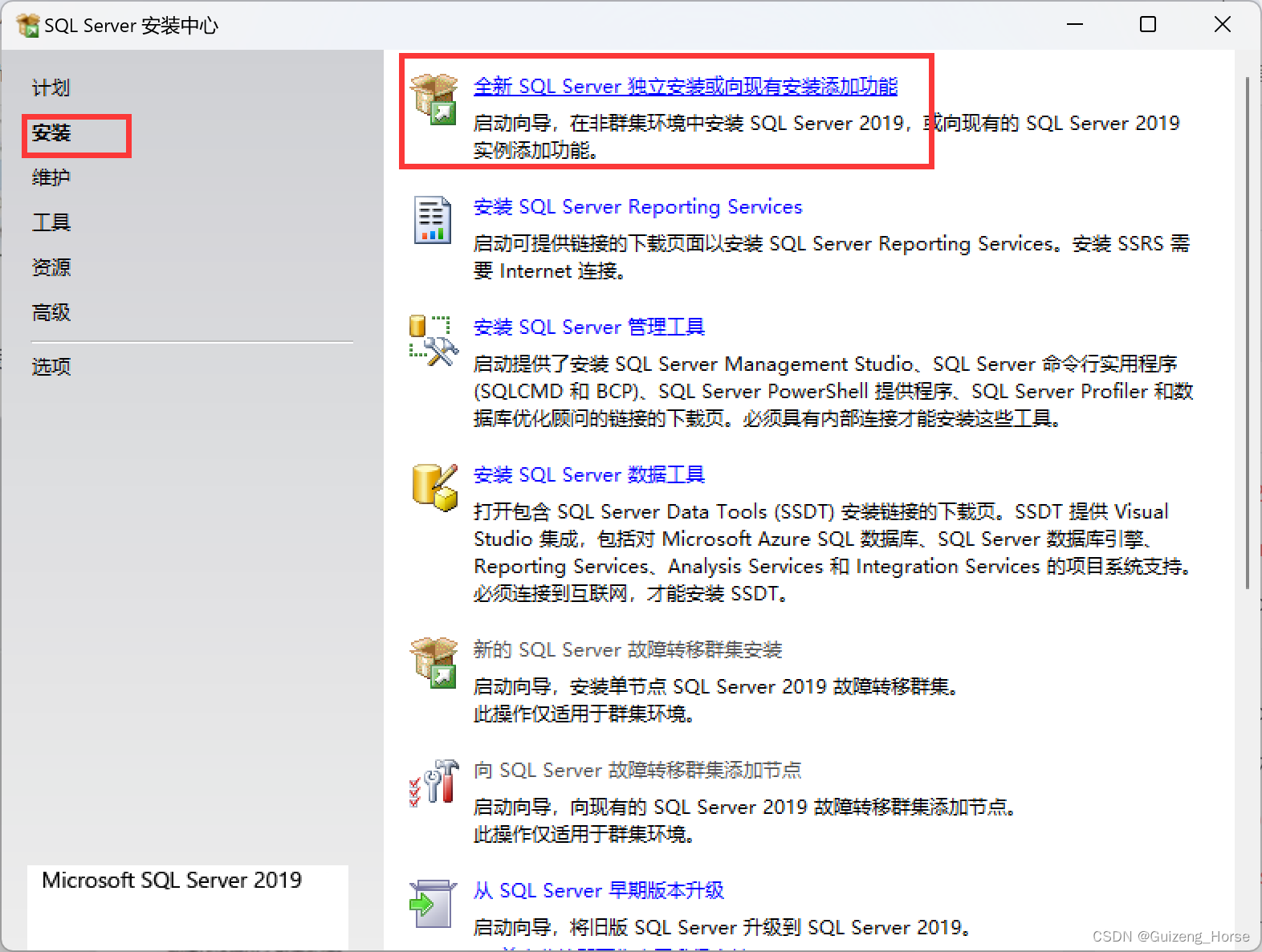Select the 安装 page in sidebar

coord(51,132)
